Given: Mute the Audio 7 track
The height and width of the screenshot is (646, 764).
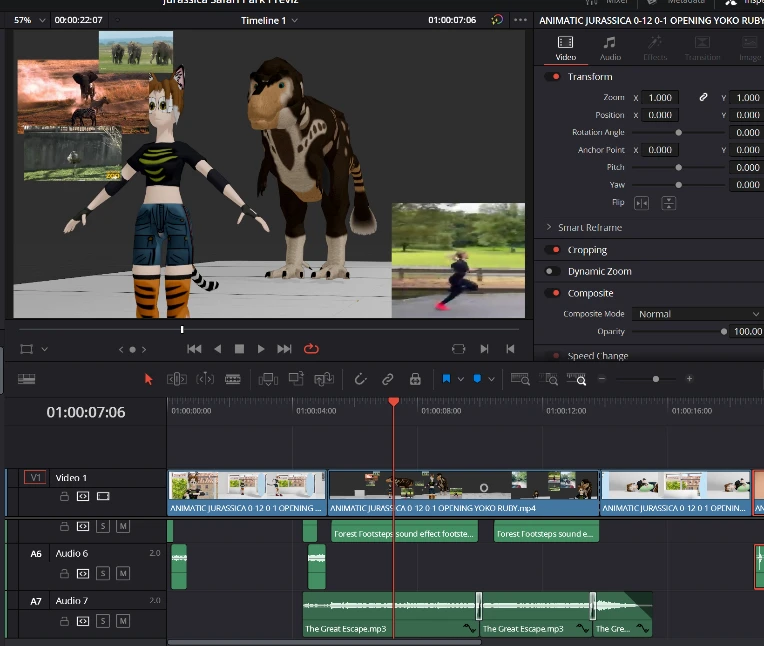Looking at the screenshot, I should pyautogui.click(x=123, y=621).
